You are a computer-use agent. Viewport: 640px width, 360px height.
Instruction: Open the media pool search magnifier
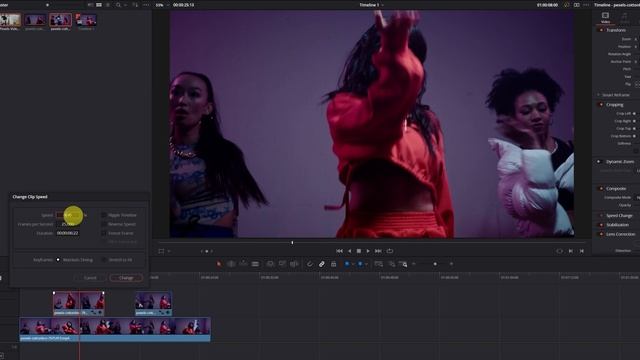(118, 5)
